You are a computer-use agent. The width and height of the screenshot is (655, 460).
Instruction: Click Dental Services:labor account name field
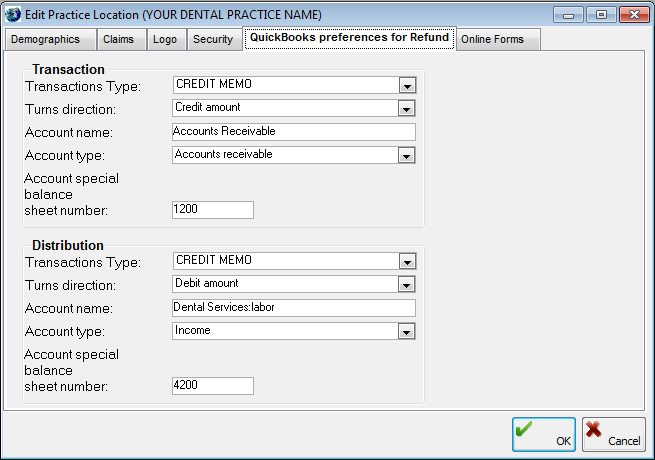coord(293,308)
